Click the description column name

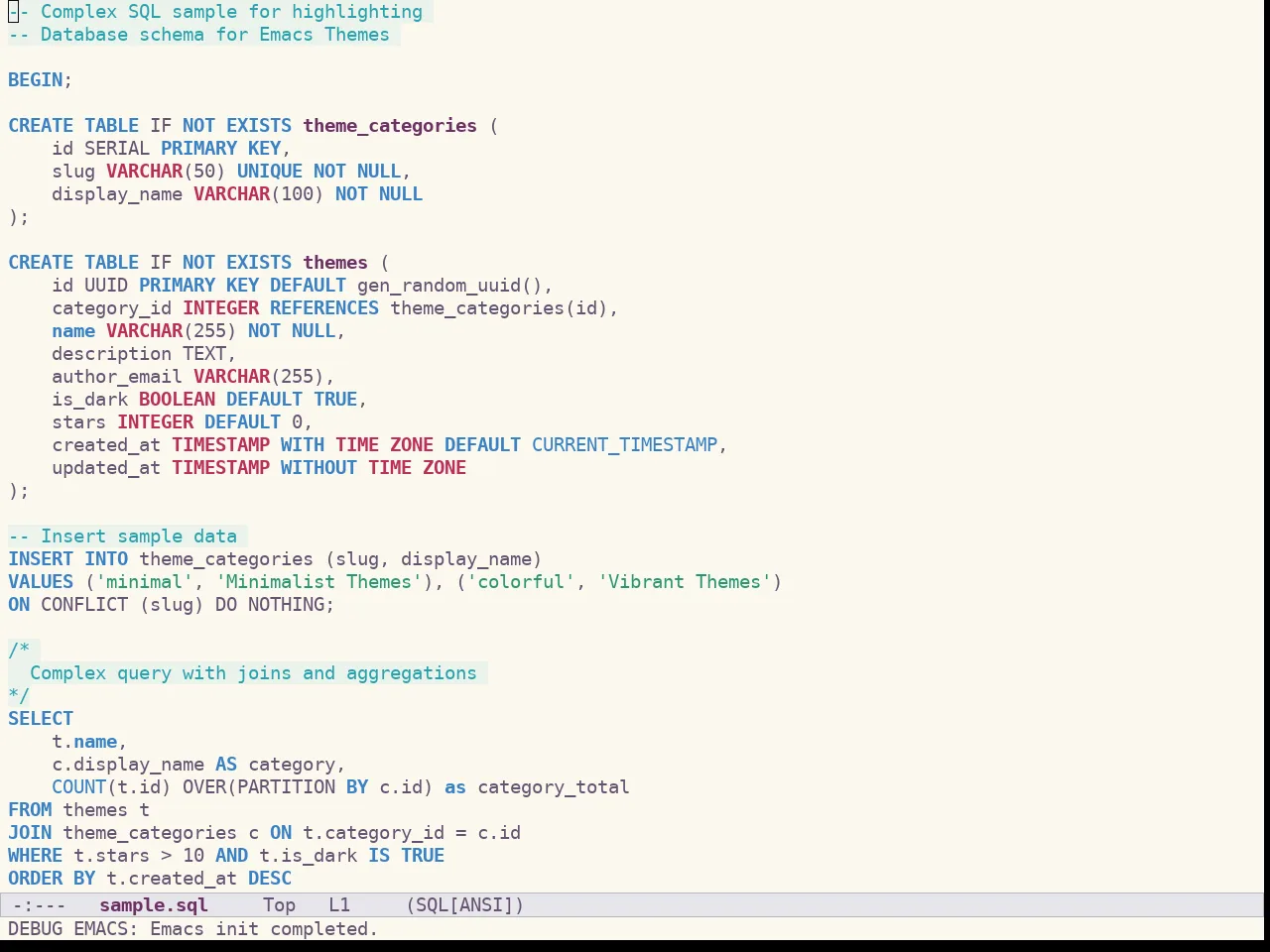[x=112, y=354]
